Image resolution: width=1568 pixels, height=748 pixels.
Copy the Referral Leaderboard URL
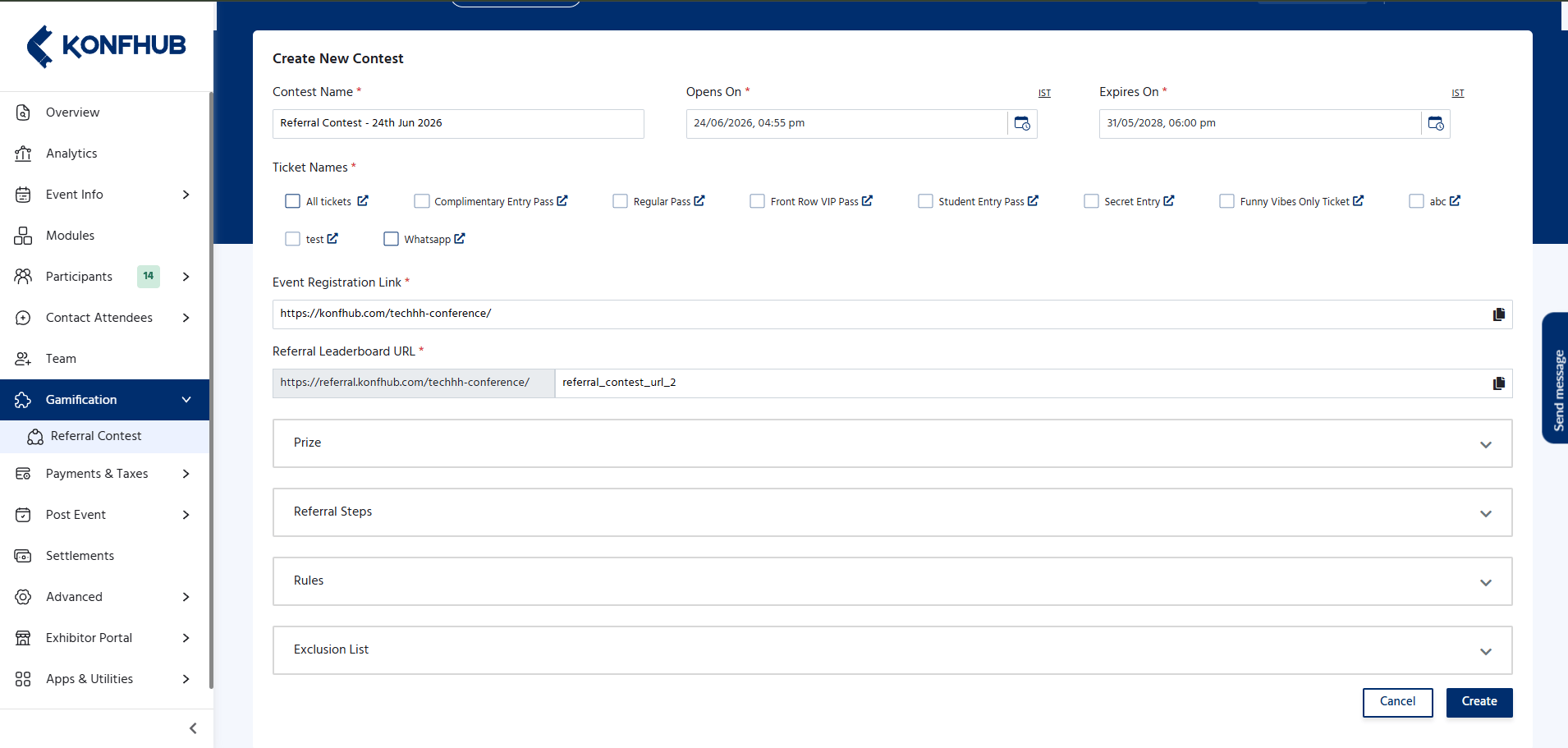pyautogui.click(x=1499, y=383)
